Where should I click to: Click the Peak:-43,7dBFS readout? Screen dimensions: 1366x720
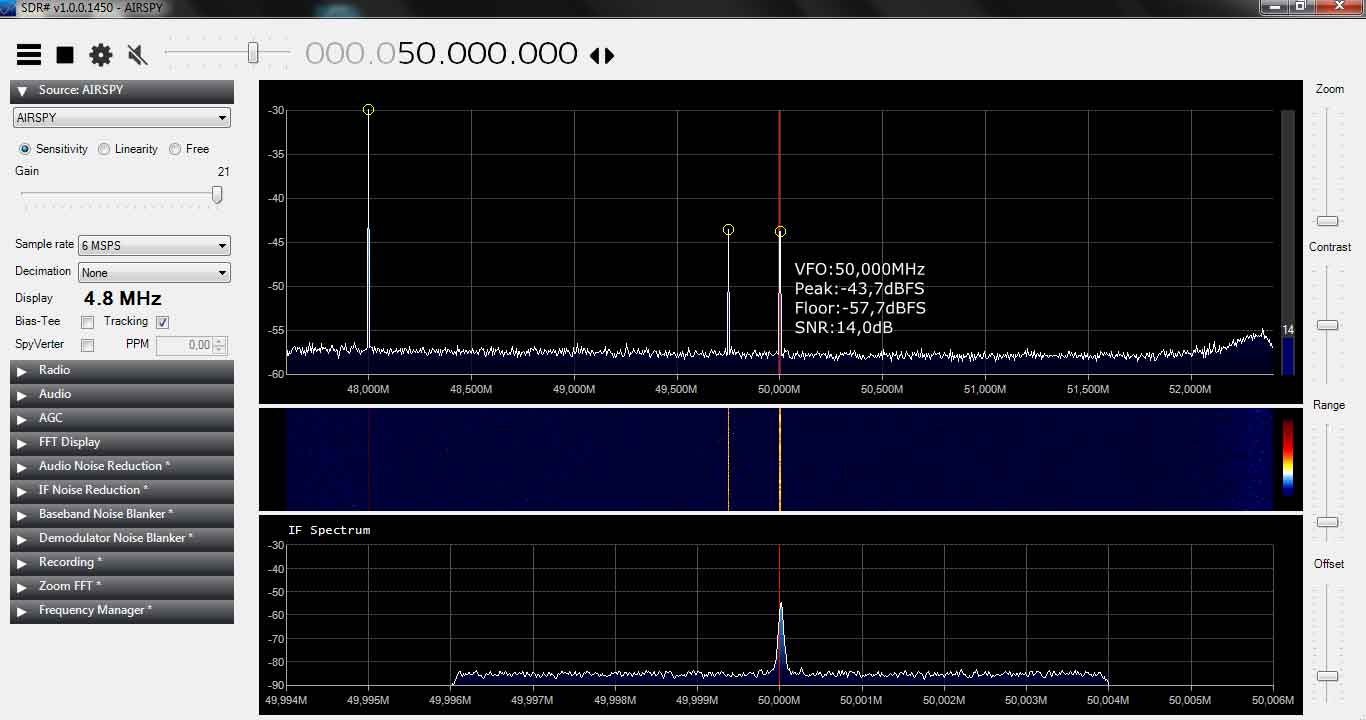coord(860,289)
